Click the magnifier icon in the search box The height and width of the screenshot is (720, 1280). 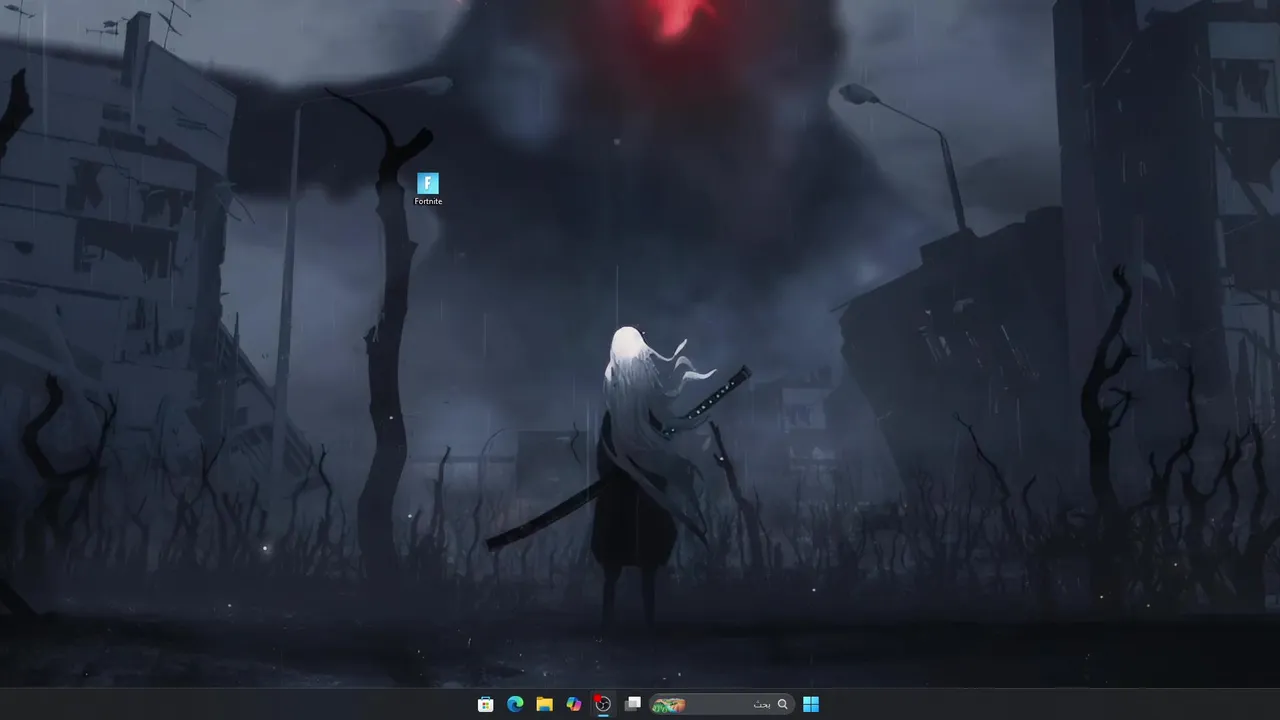[x=783, y=704]
